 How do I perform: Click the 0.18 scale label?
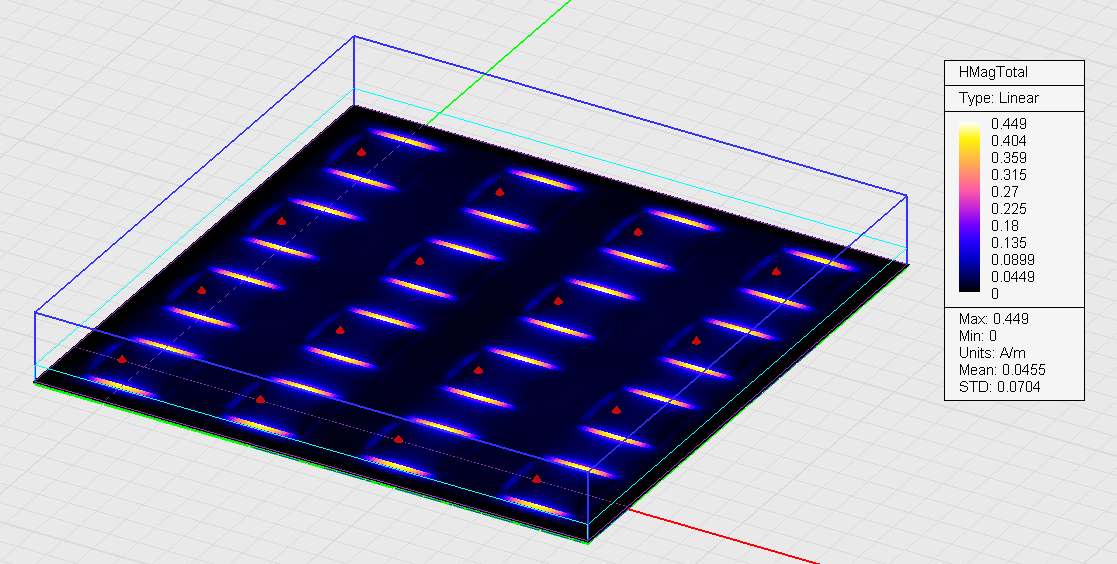pos(1005,226)
